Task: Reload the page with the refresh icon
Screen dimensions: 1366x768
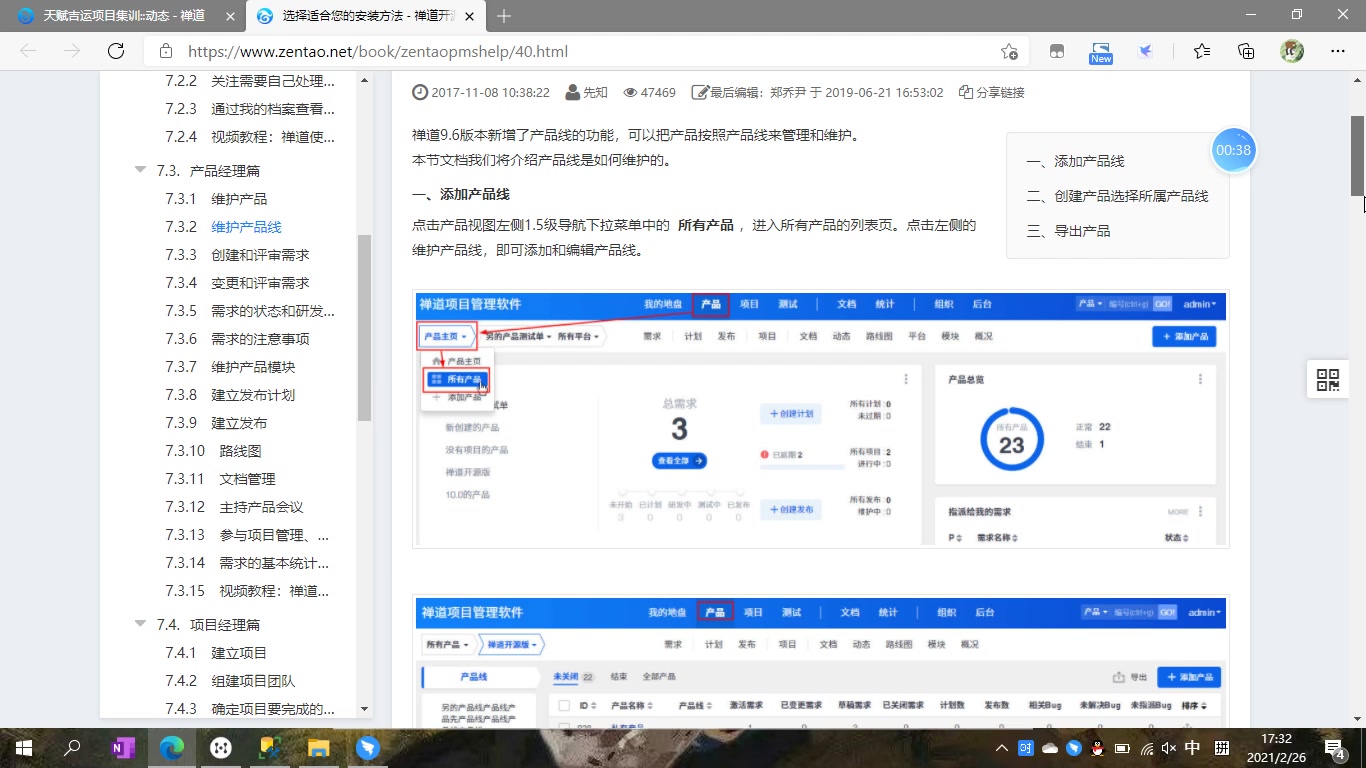Action: click(x=116, y=51)
